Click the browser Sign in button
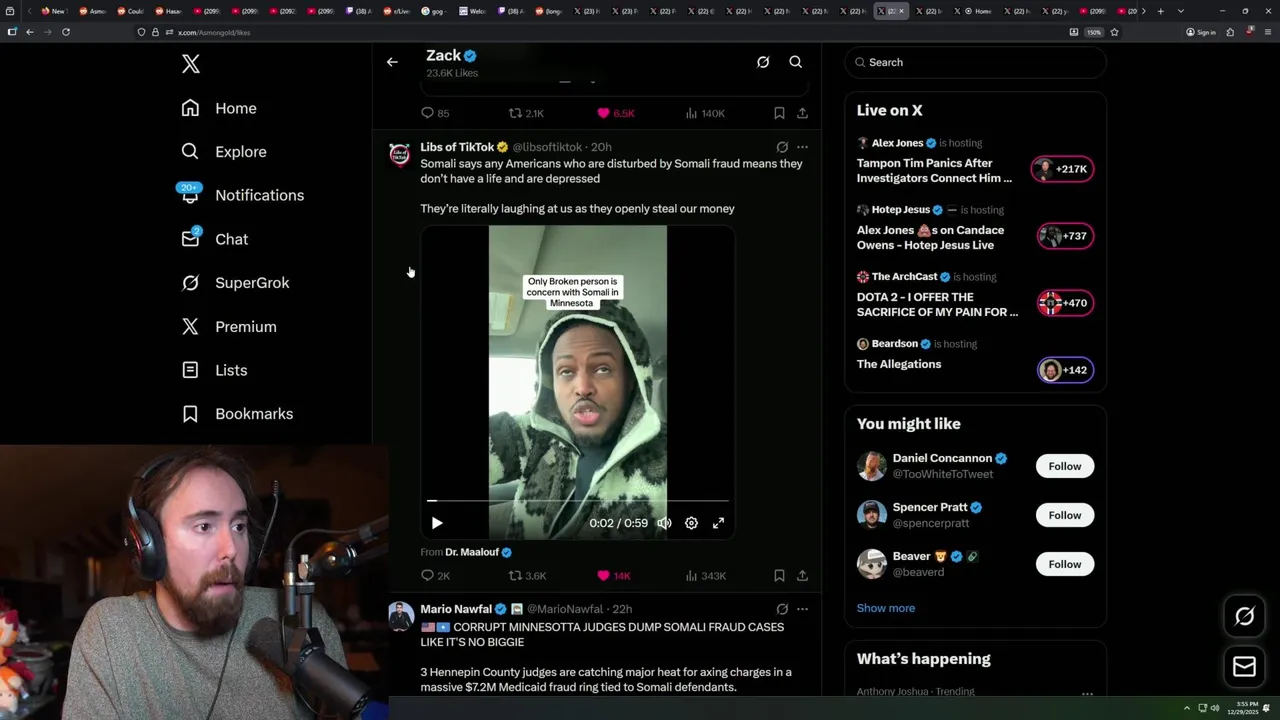 pyautogui.click(x=1200, y=32)
